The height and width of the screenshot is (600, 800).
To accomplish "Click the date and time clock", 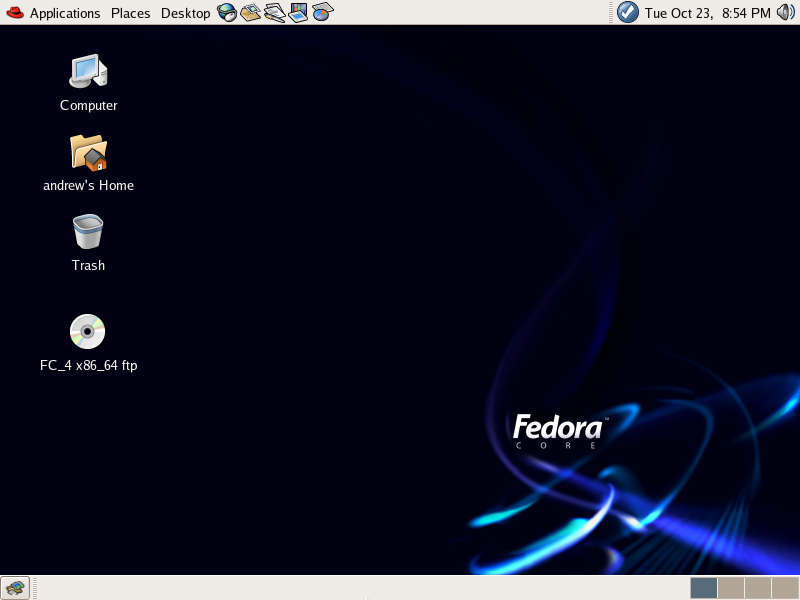I will [x=707, y=13].
